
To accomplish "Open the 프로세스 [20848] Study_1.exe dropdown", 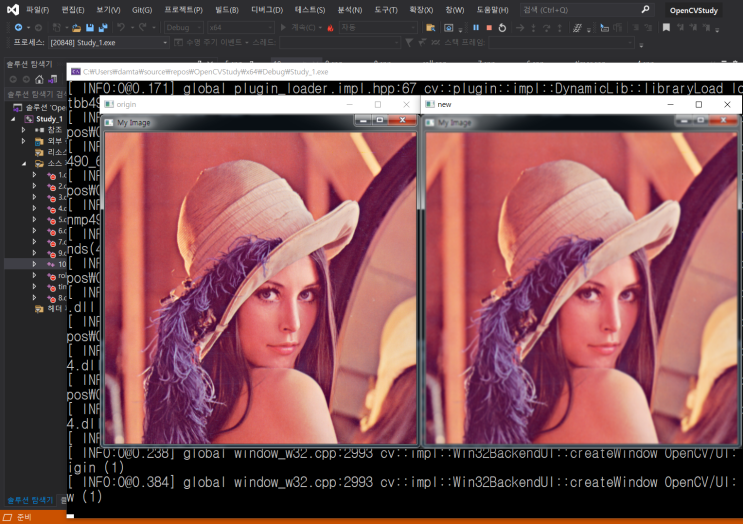I will pos(109,43).
